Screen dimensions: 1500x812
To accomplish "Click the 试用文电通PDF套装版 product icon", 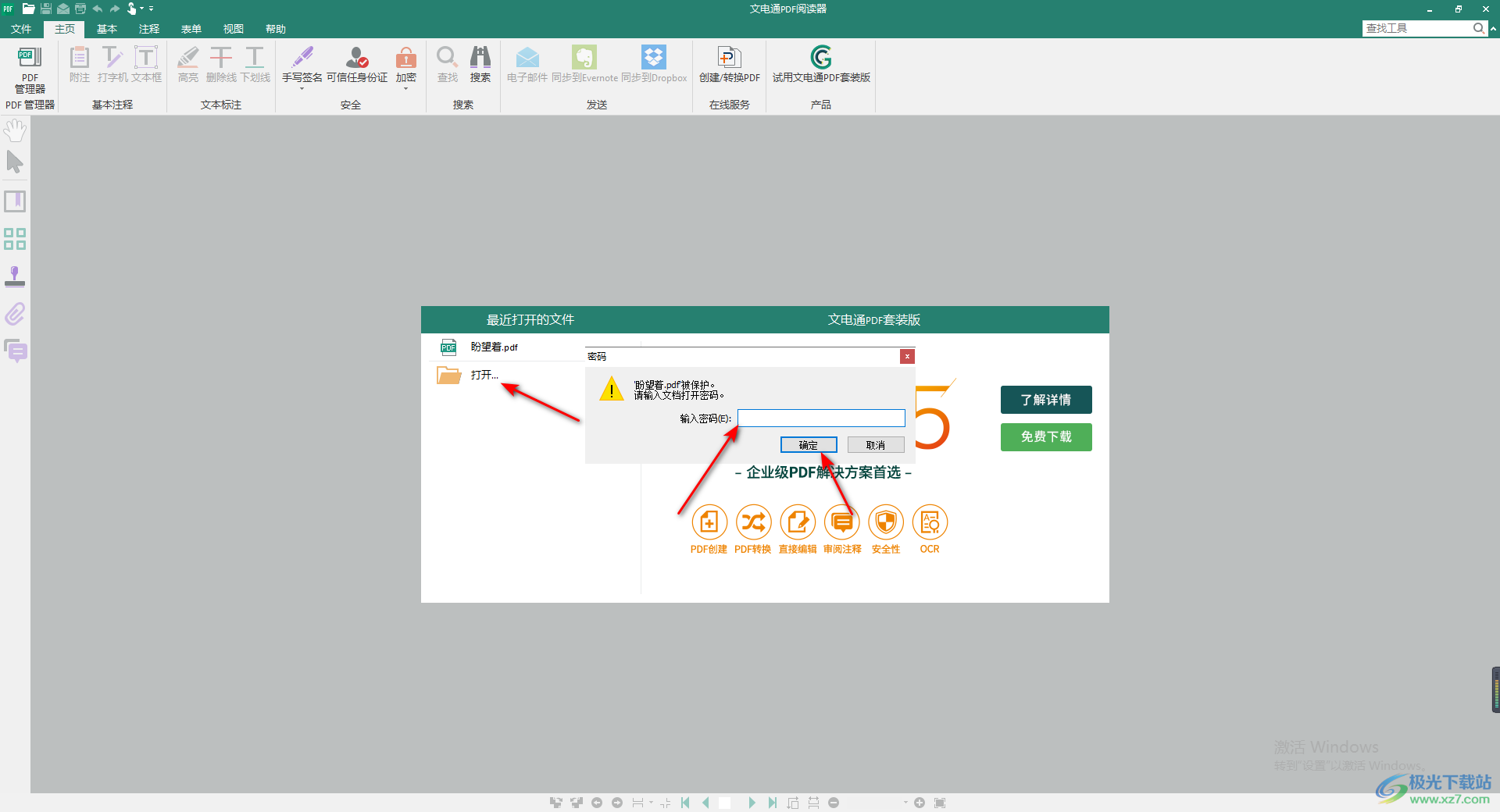I will pos(821,57).
